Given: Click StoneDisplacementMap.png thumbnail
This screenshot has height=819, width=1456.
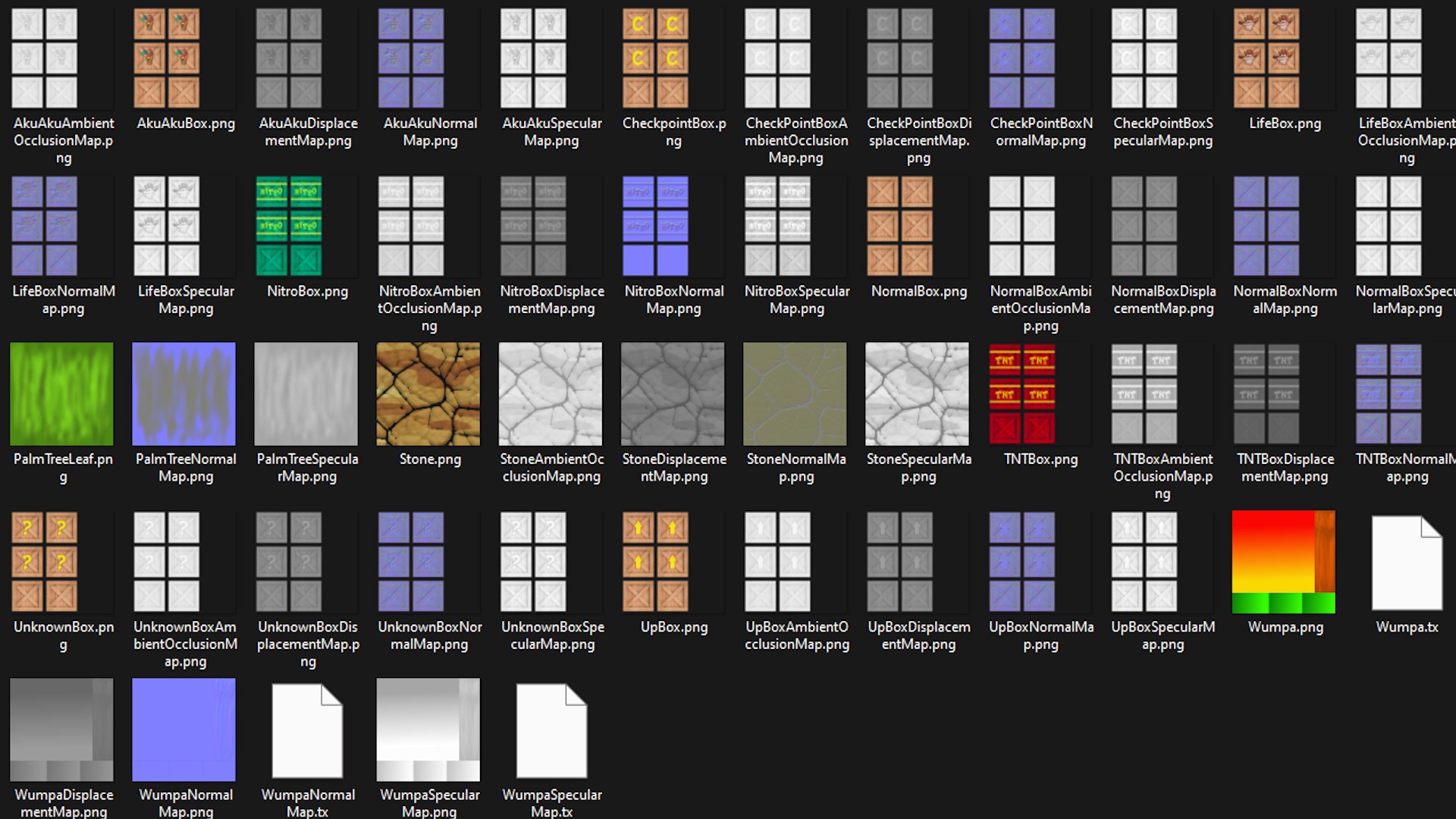Looking at the screenshot, I should pyautogui.click(x=673, y=394).
